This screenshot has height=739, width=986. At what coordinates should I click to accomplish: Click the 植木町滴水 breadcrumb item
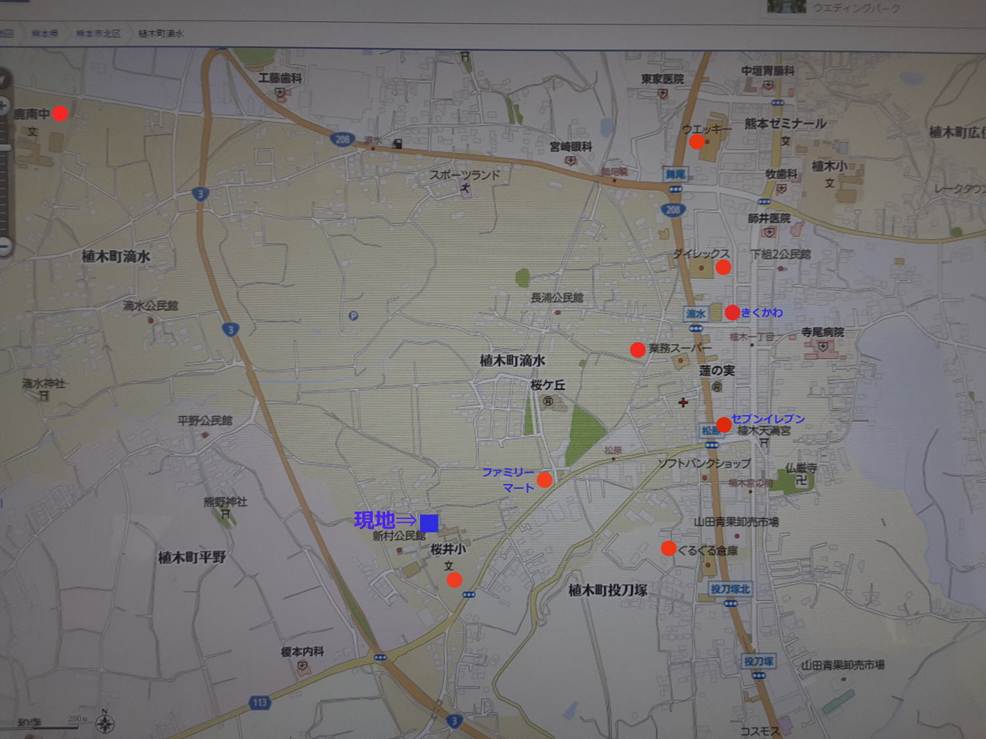pyautogui.click(x=161, y=33)
